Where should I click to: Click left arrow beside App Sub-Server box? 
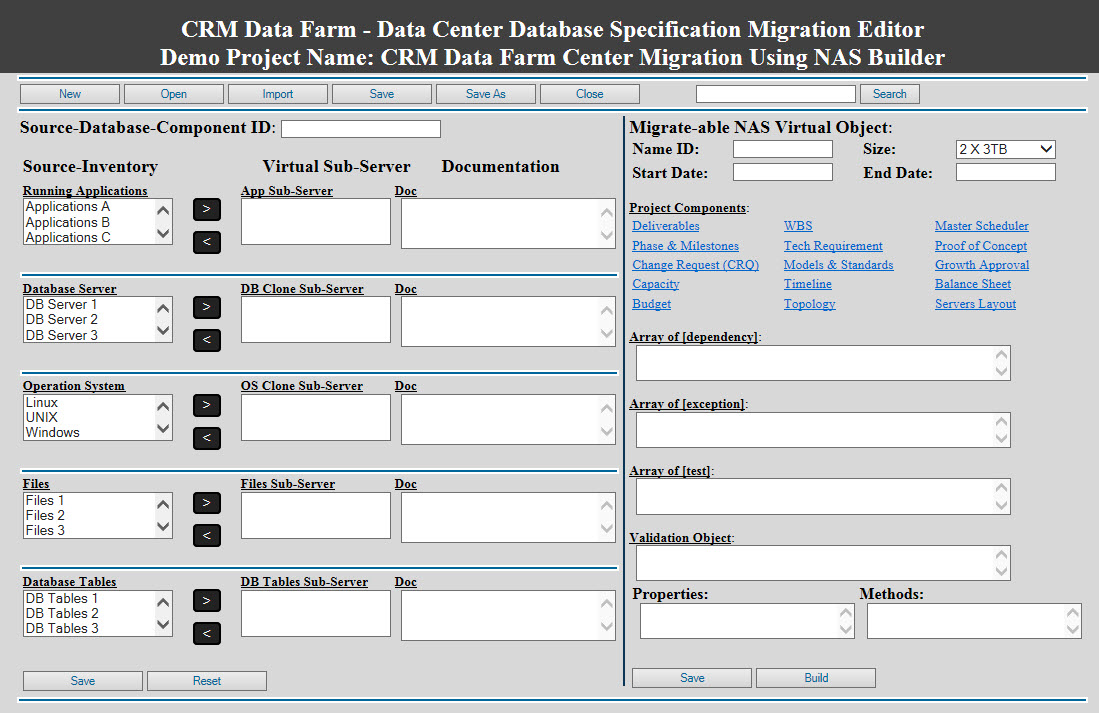(x=206, y=242)
